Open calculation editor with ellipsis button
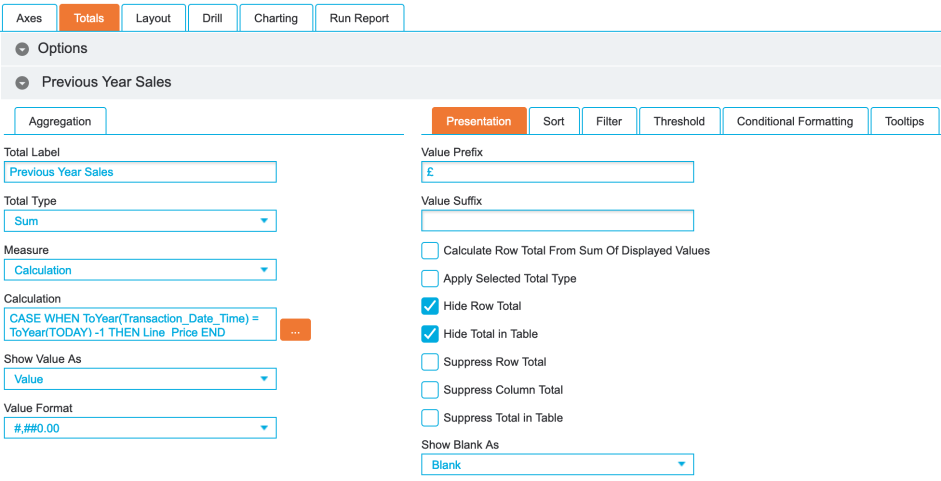 point(295,330)
